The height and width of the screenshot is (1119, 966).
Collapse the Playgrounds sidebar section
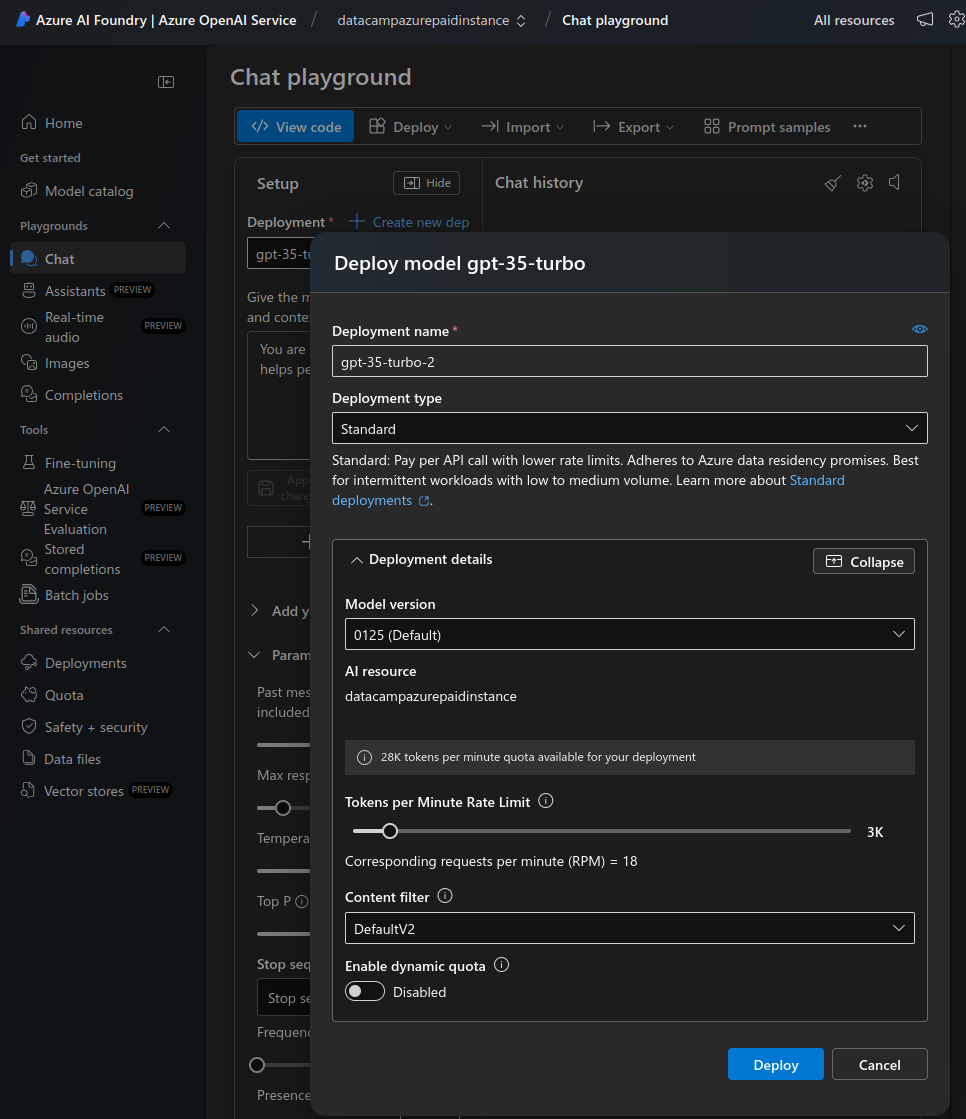pyautogui.click(x=163, y=226)
